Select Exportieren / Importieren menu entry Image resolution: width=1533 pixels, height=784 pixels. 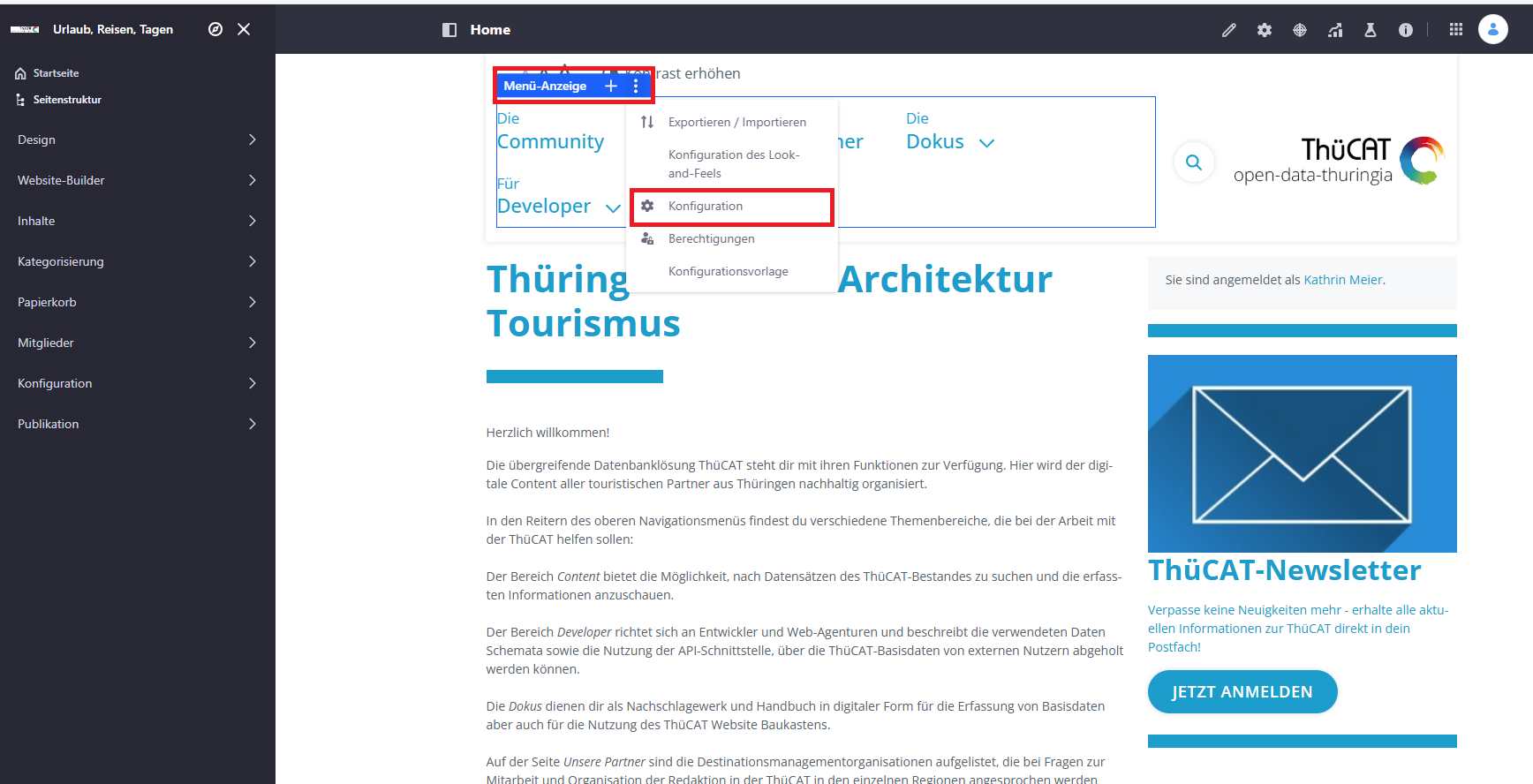(x=731, y=122)
